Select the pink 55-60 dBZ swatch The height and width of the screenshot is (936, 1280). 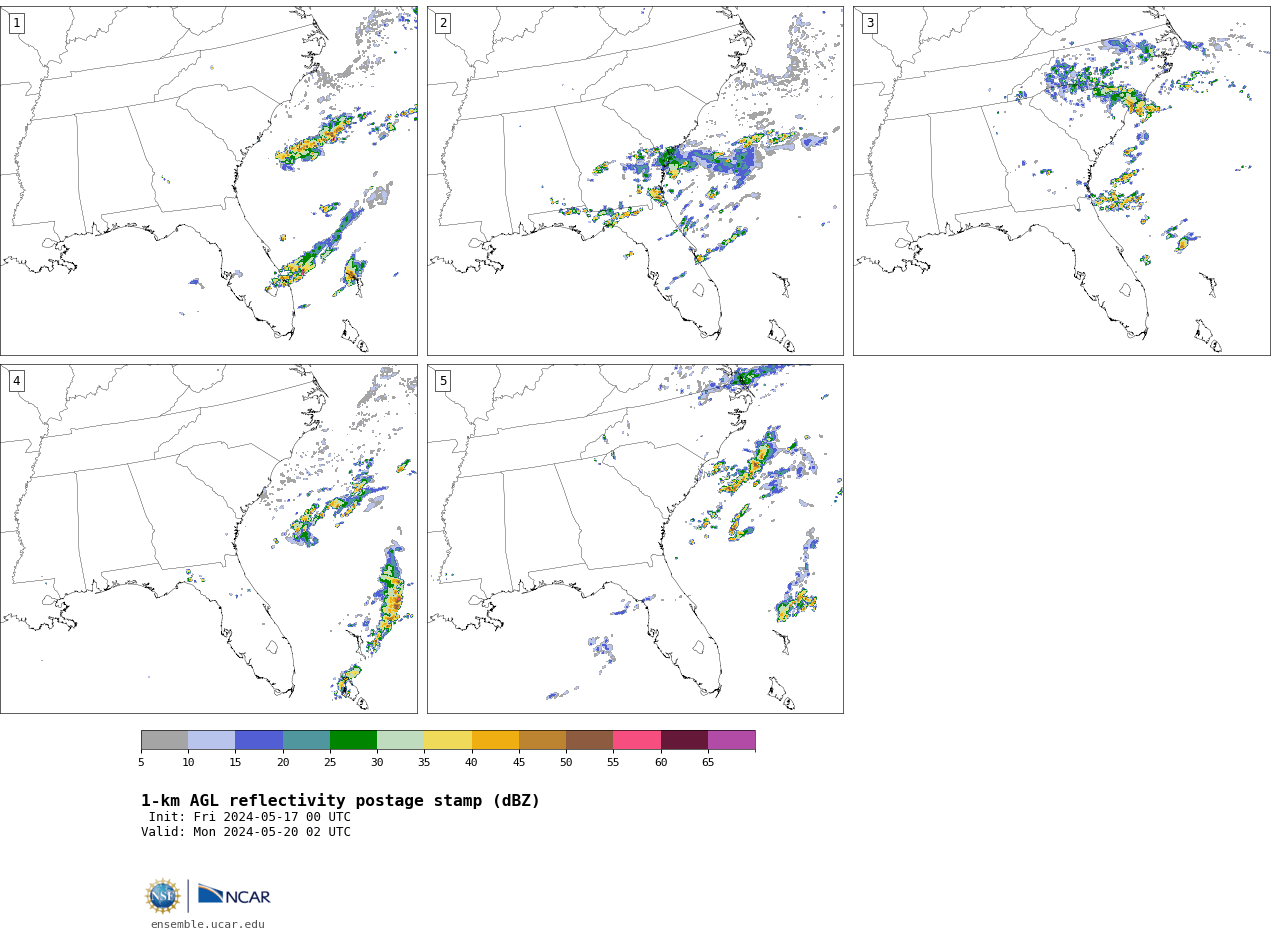tap(637, 740)
